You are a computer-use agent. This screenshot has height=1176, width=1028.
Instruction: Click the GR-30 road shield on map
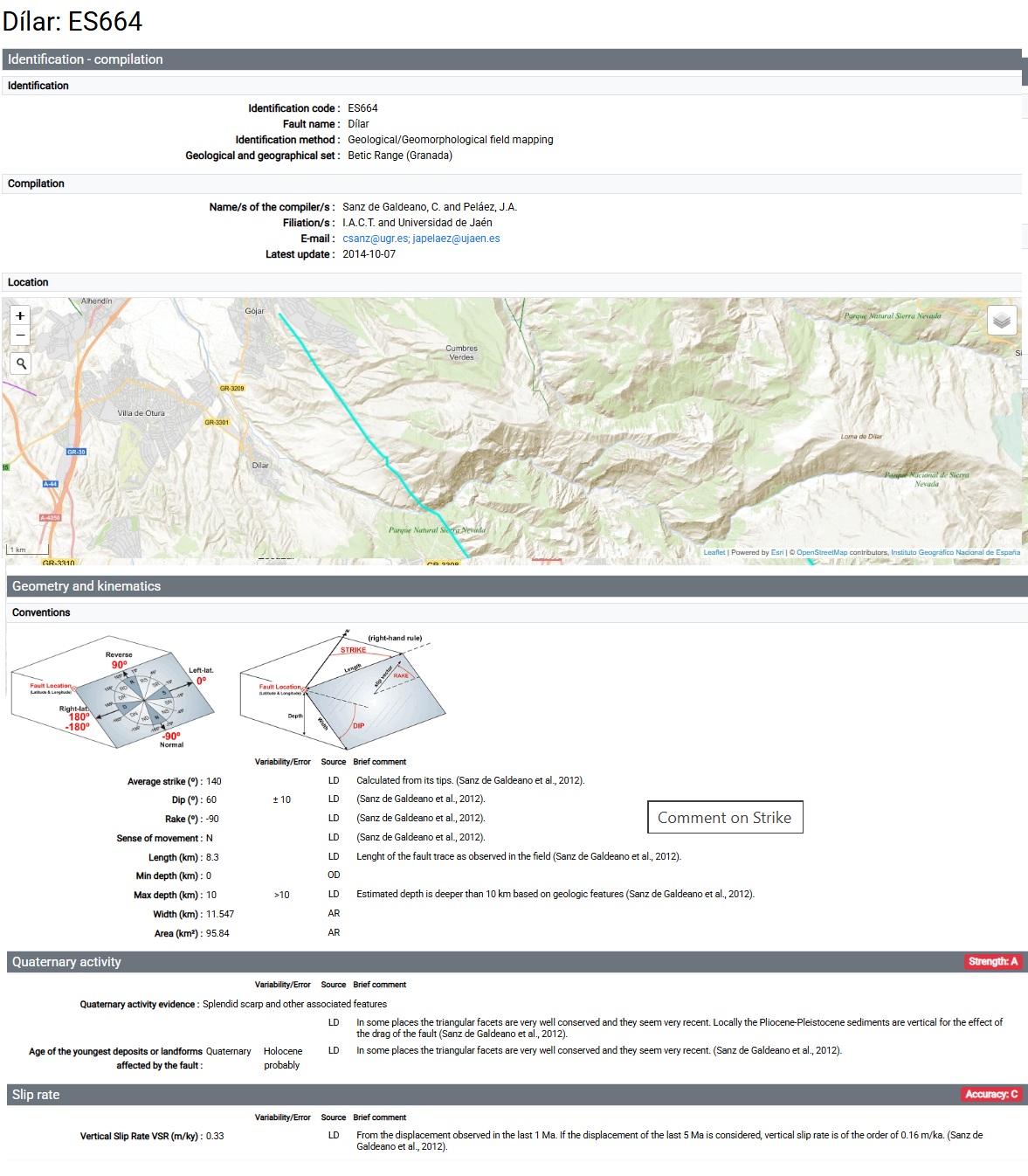tap(77, 452)
